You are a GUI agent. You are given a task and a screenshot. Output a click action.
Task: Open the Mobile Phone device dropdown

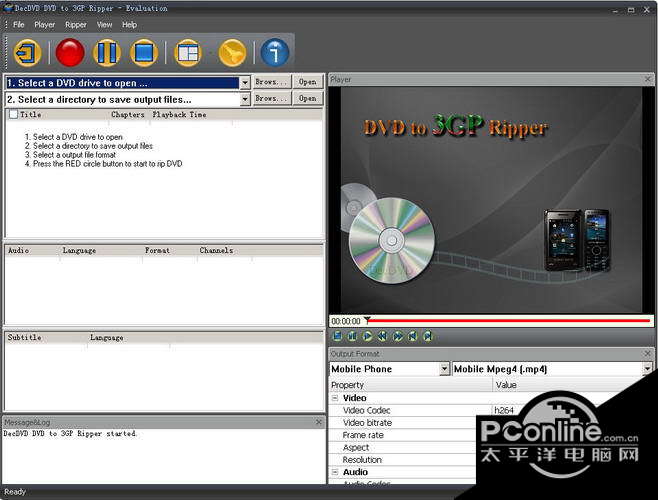(444, 369)
